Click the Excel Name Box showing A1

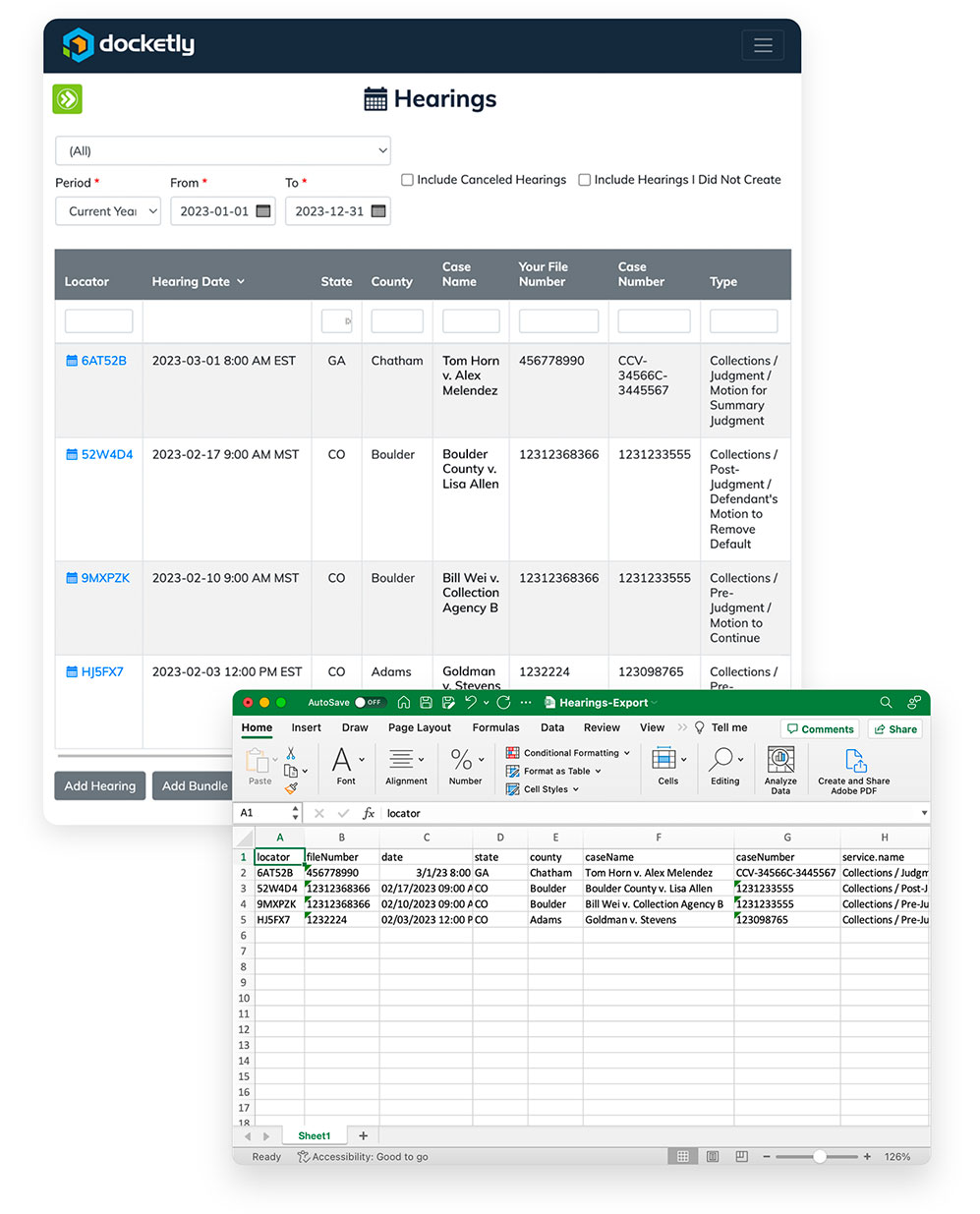tap(266, 813)
